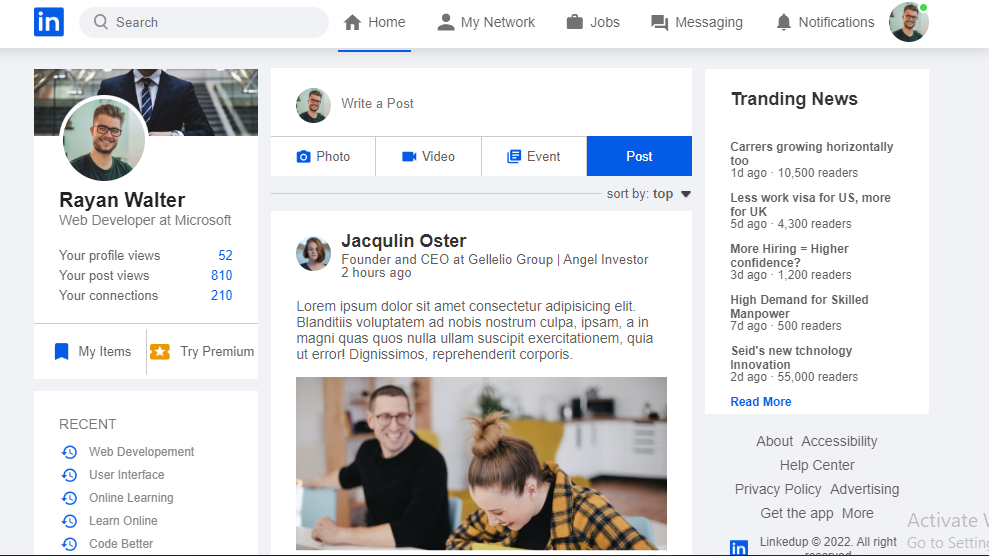Click the Read More link
989x556 pixels.
click(761, 402)
